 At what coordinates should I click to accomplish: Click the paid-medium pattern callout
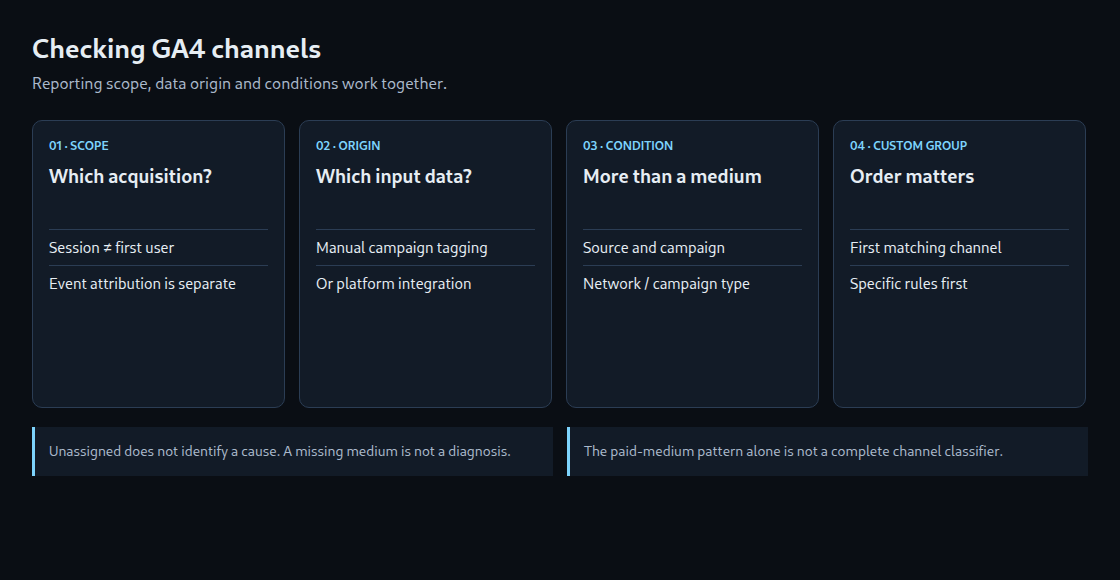827,451
